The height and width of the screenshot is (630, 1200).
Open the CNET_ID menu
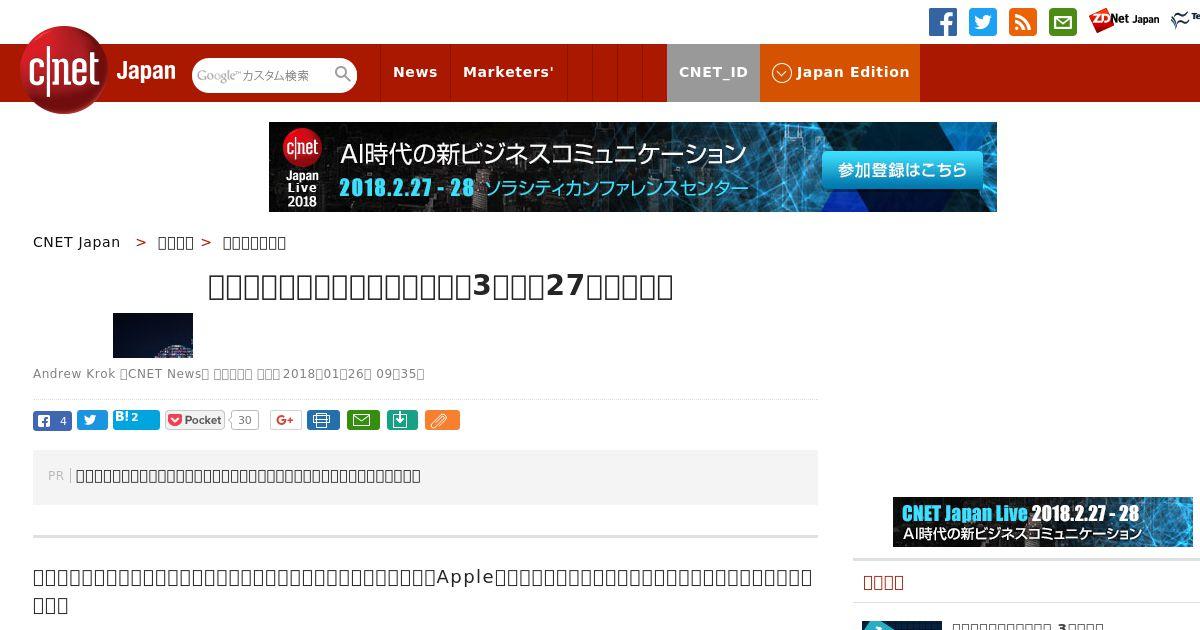tap(713, 73)
